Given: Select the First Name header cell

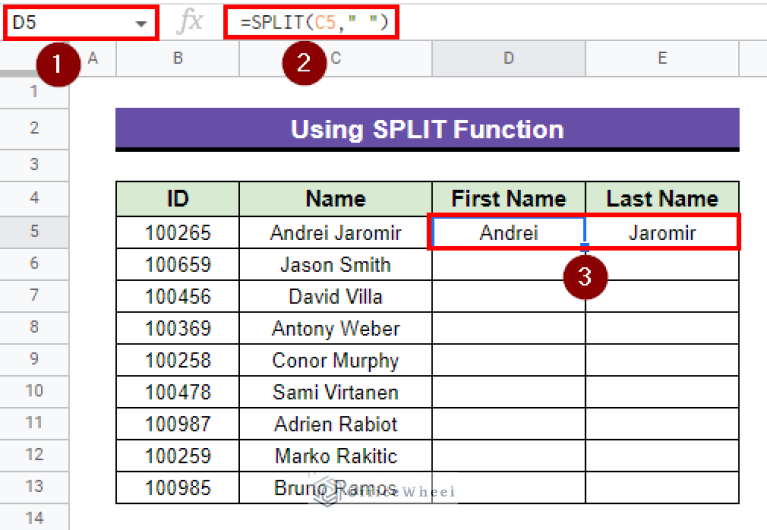Looking at the screenshot, I should pyautogui.click(x=508, y=198).
